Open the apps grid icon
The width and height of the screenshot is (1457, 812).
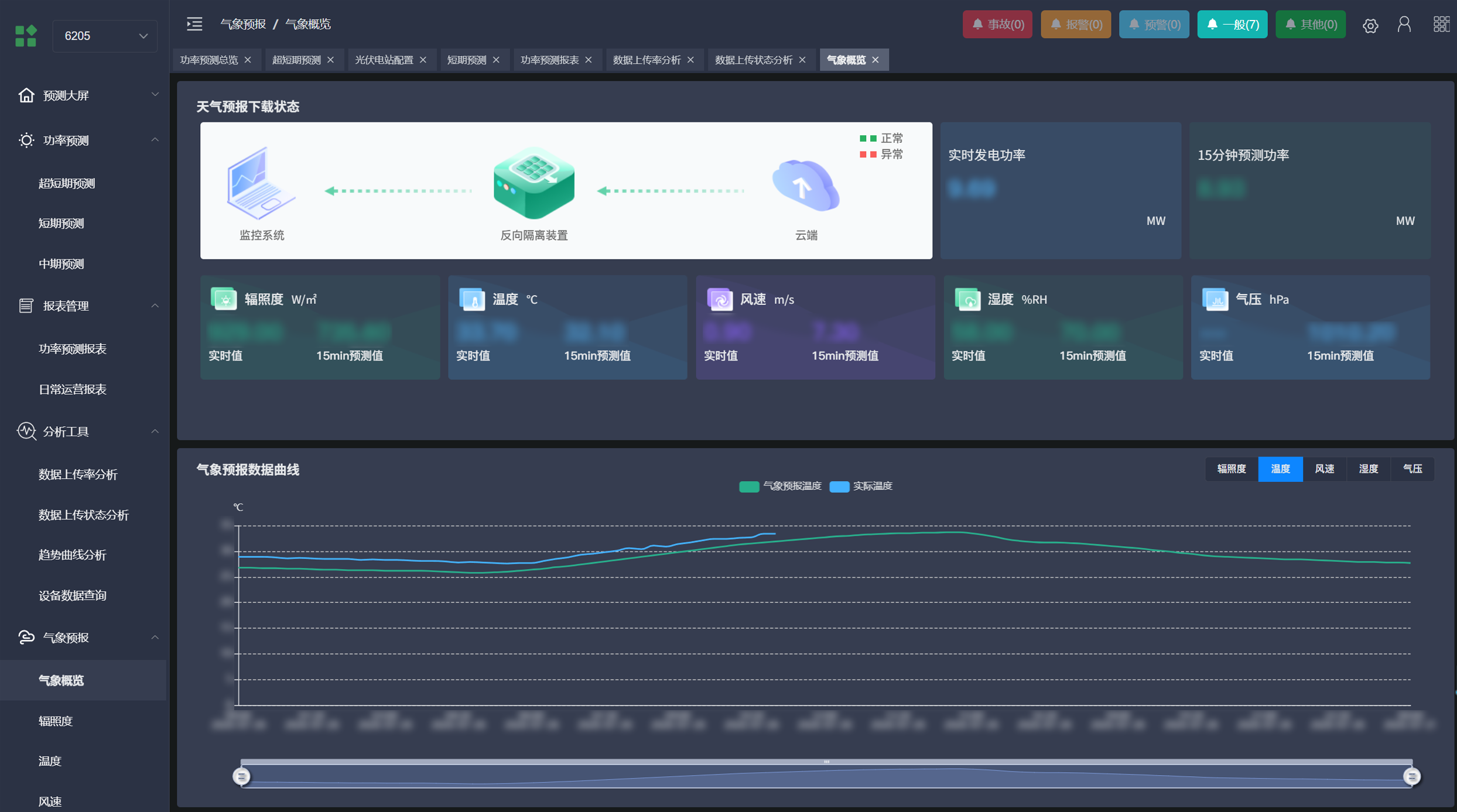click(1441, 25)
